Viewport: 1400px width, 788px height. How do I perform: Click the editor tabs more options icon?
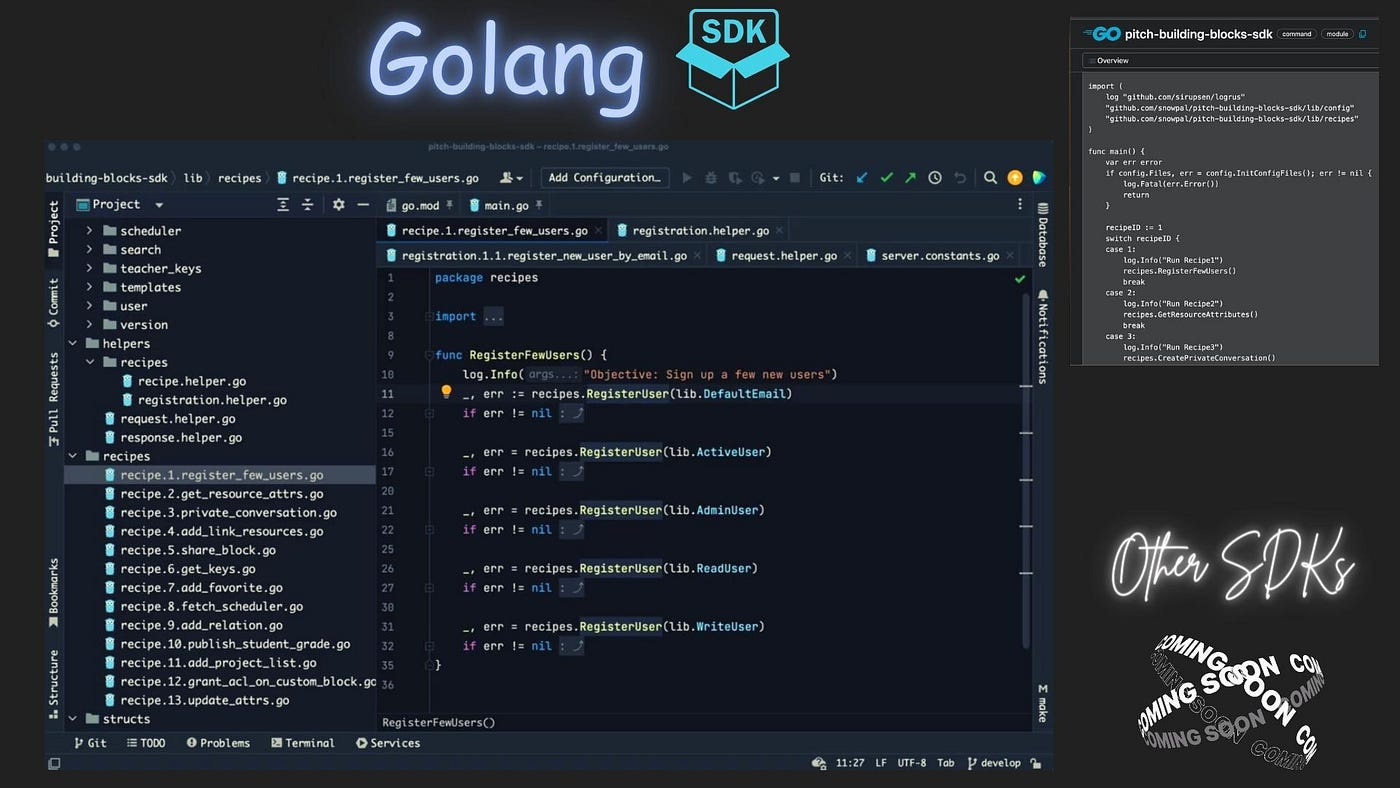[x=1020, y=204]
